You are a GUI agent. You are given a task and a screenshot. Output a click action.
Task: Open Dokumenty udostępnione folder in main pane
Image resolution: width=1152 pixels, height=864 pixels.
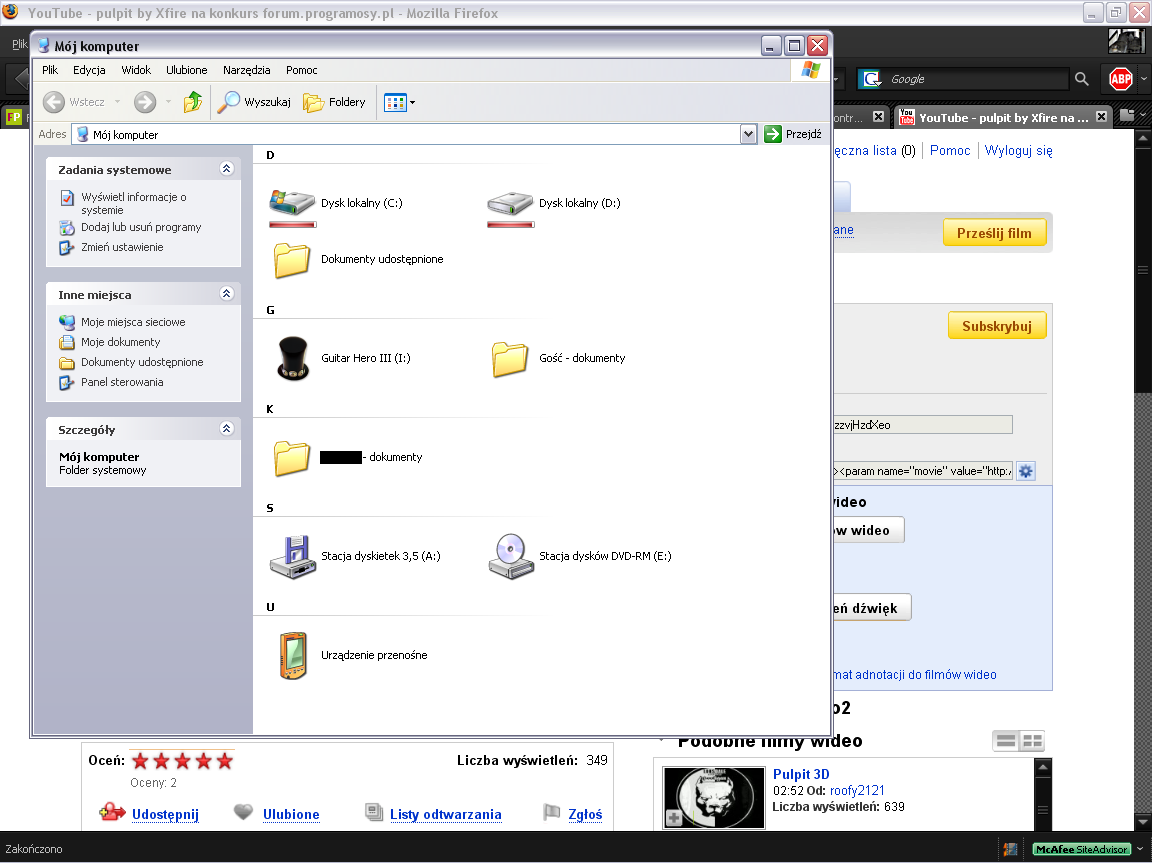357,259
